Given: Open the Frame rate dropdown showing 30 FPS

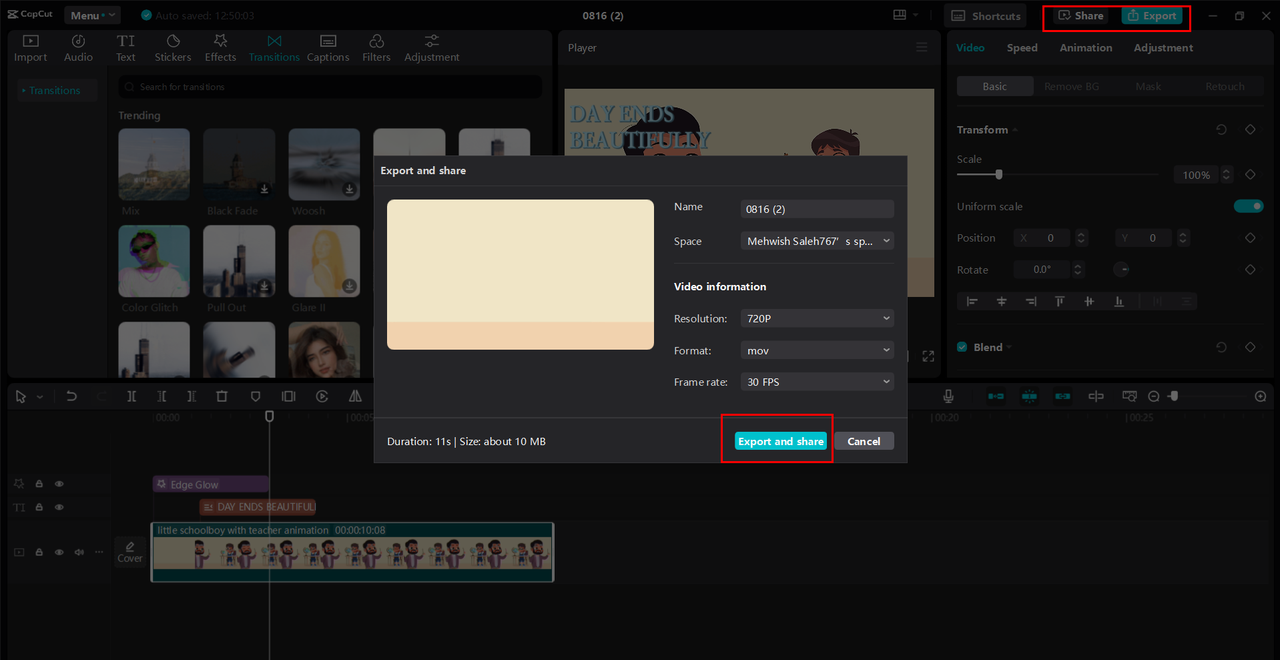Looking at the screenshot, I should (x=818, y=382).
